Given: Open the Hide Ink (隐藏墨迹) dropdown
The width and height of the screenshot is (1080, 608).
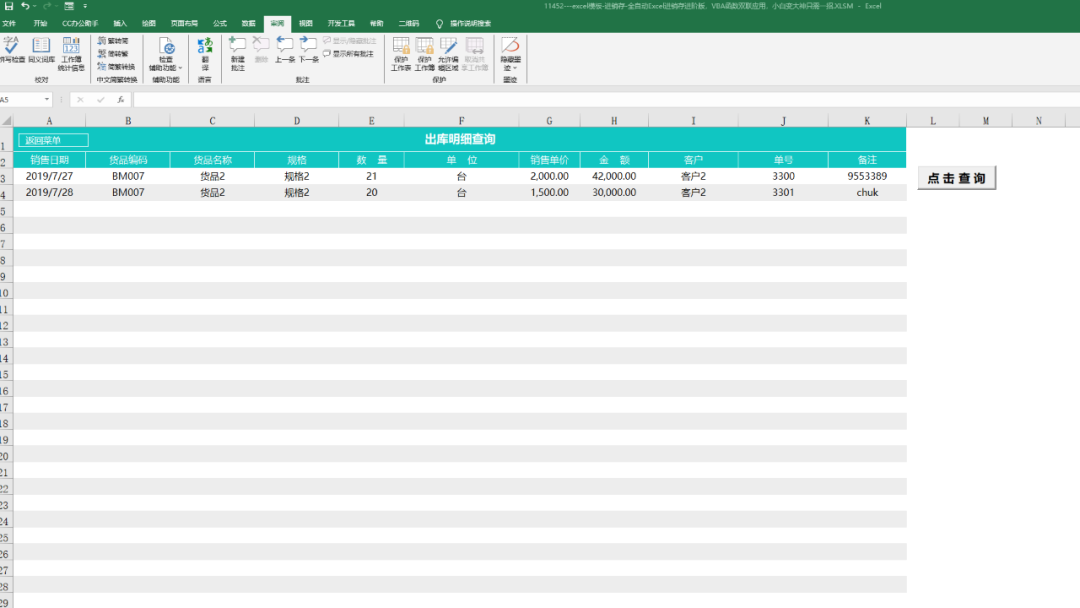Looking at the screenshot, I should coord(510,54).
